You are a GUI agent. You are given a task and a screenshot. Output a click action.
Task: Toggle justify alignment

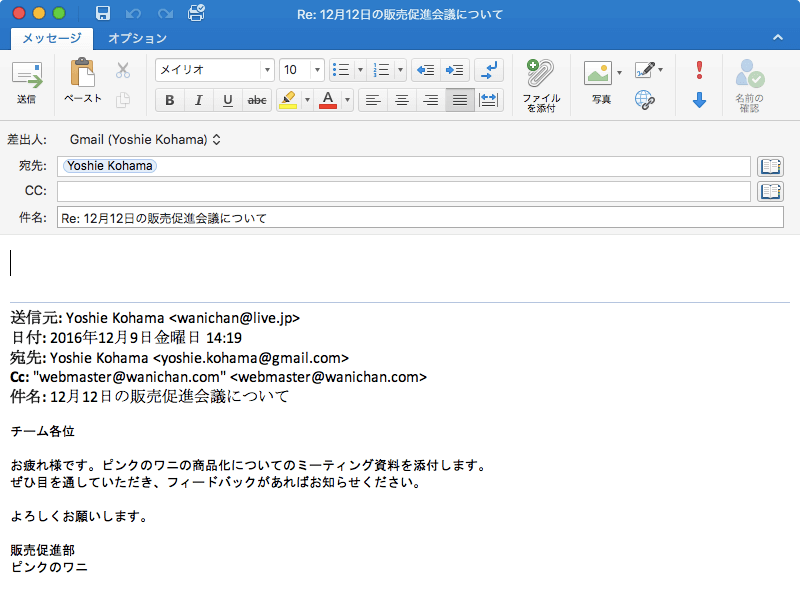(x=460, y=100)
